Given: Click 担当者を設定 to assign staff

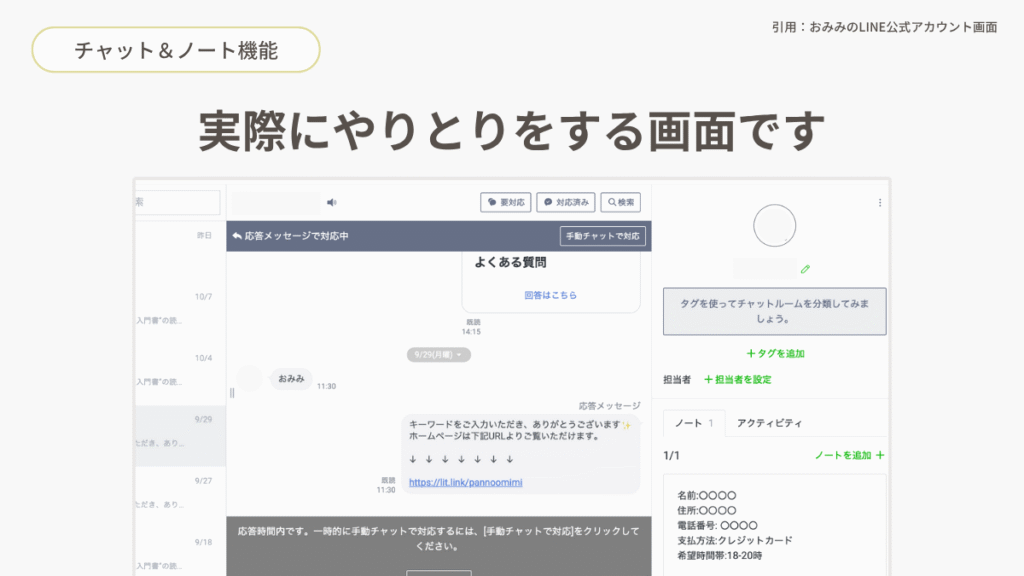Looking at the screenshot, I should click(738, 379).
